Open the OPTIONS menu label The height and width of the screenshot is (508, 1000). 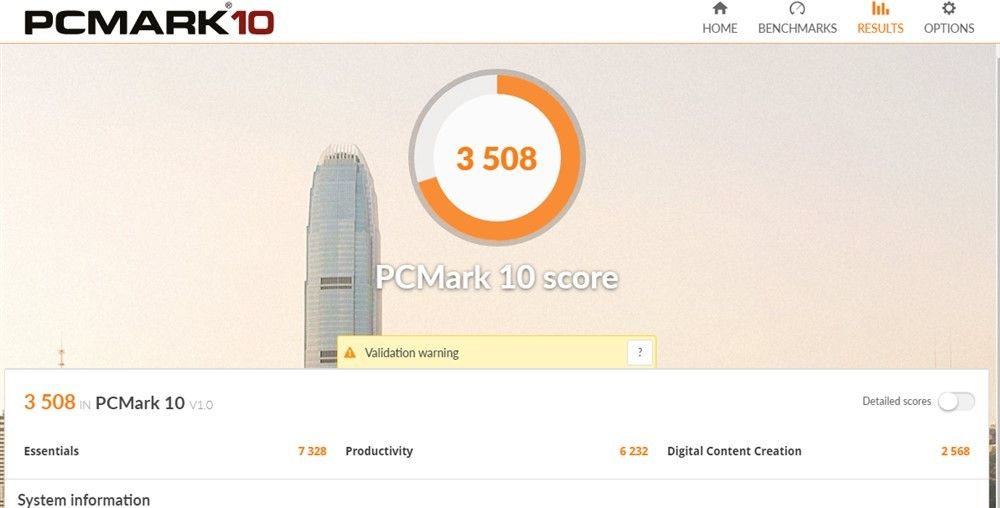click(949, 28)
